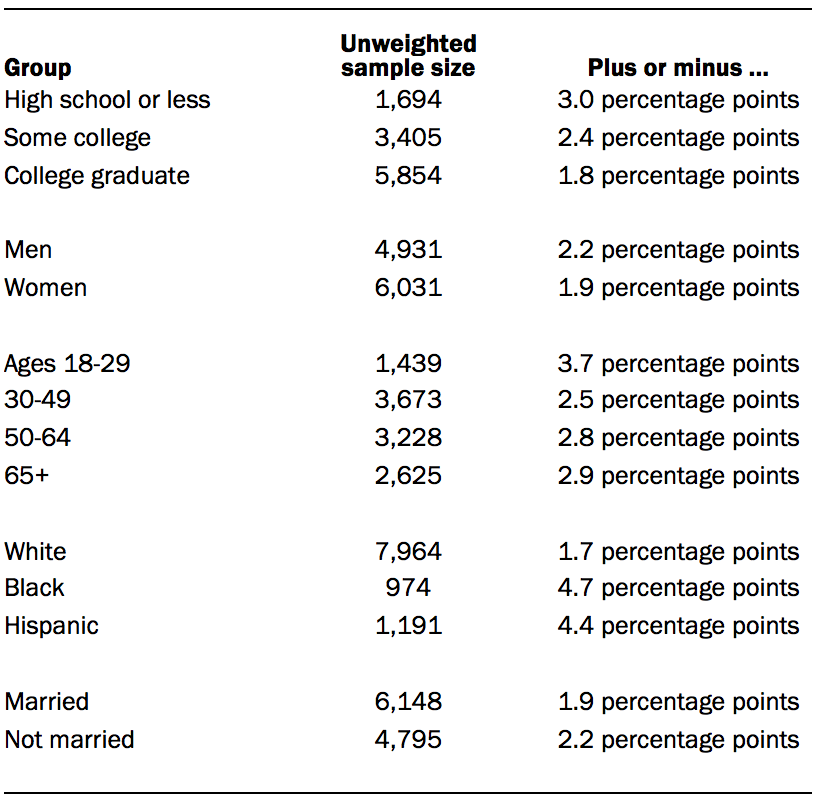Click the "Married" group label

pyautogui.click(x=47, y=702)
